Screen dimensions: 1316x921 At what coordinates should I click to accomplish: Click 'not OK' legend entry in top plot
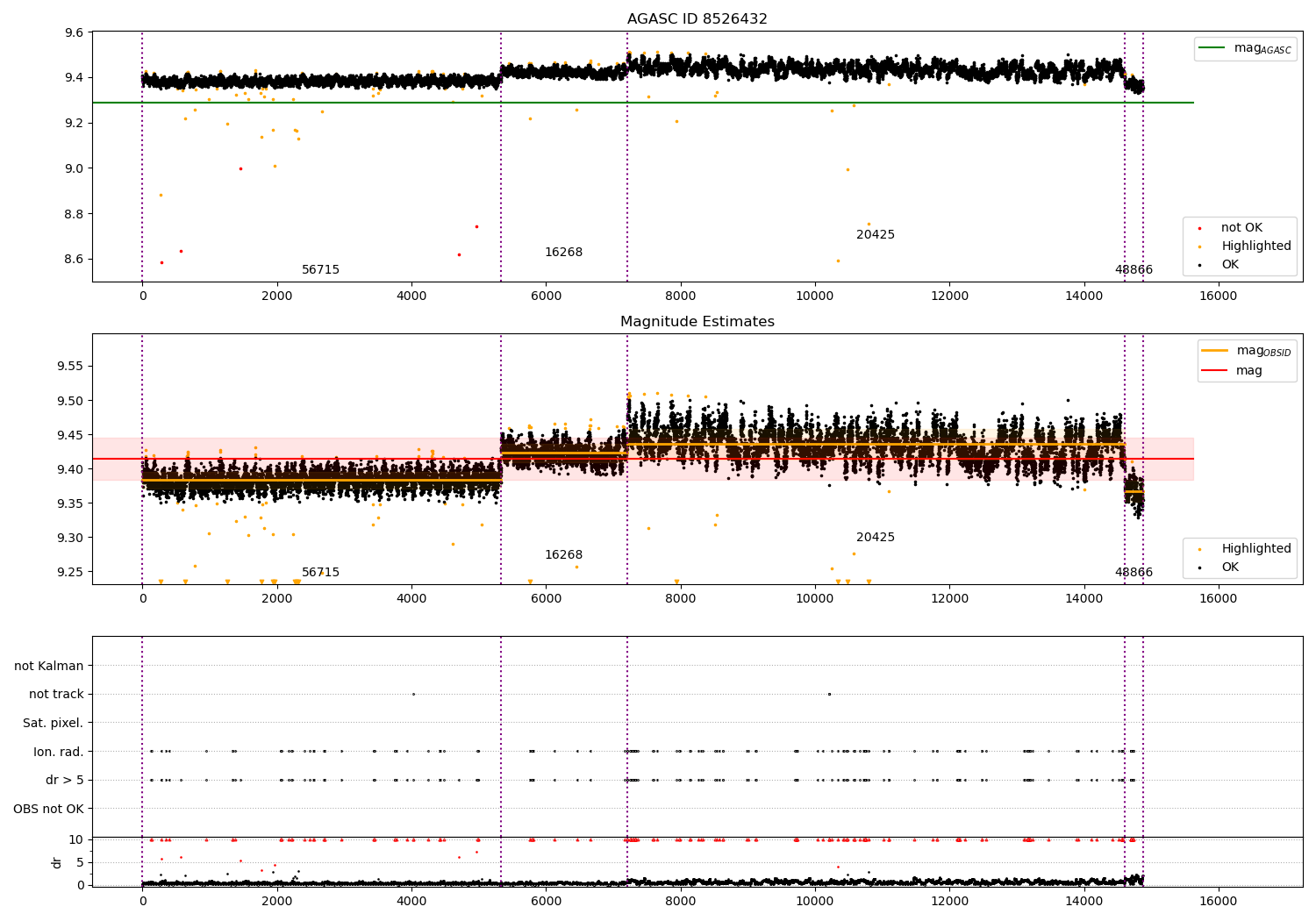pyautogui.click(x=1241, y=228)
